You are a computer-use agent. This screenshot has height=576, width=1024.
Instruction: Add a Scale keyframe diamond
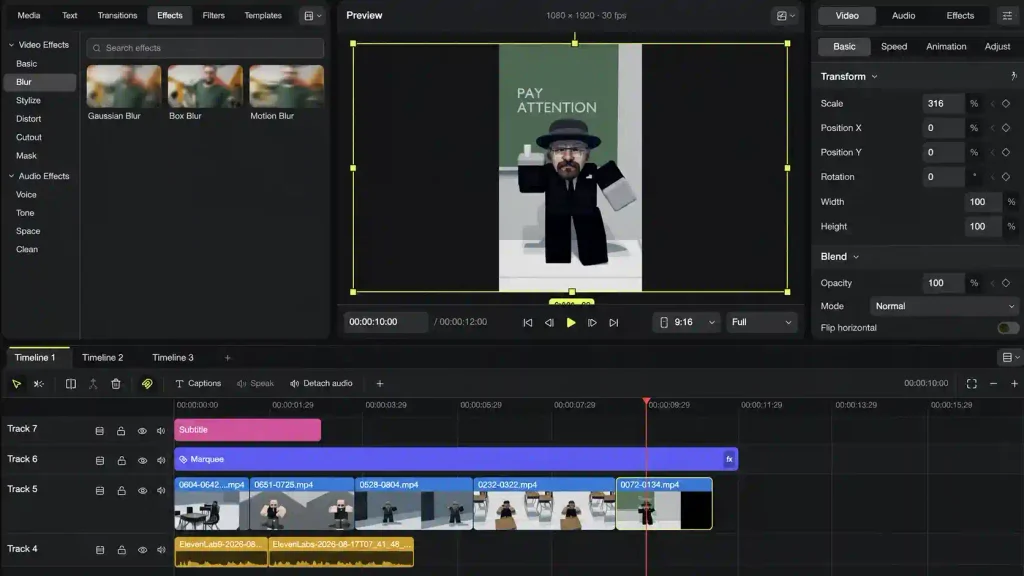tap(1006, 104)
